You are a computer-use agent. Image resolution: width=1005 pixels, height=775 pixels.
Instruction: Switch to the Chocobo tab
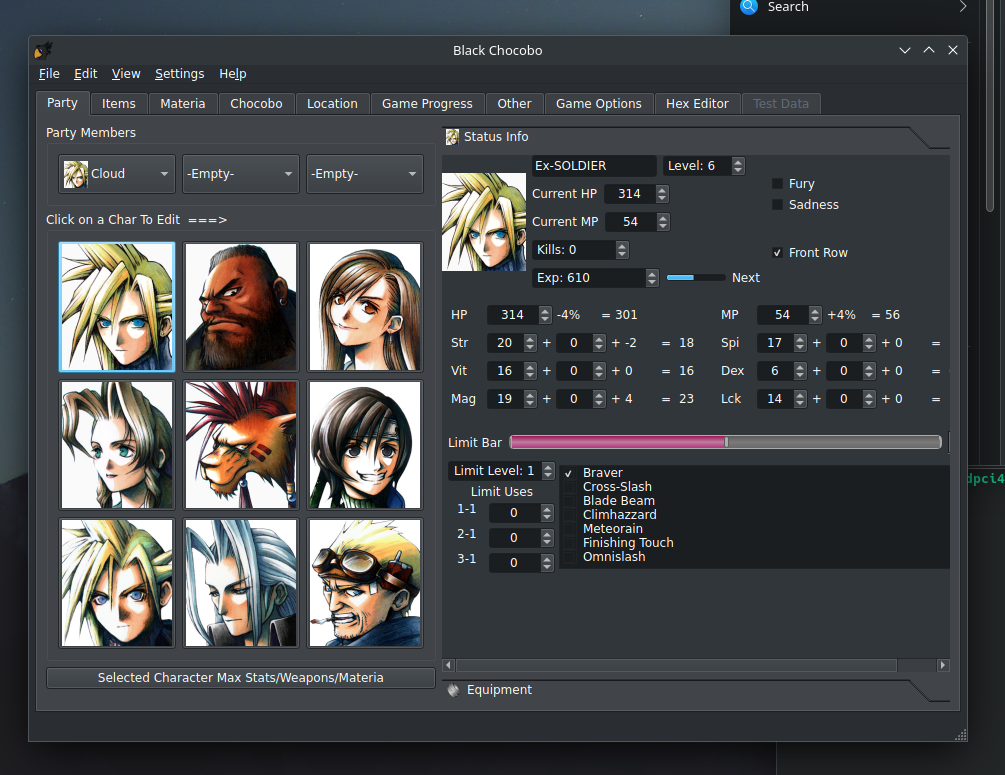click(256, 104)
